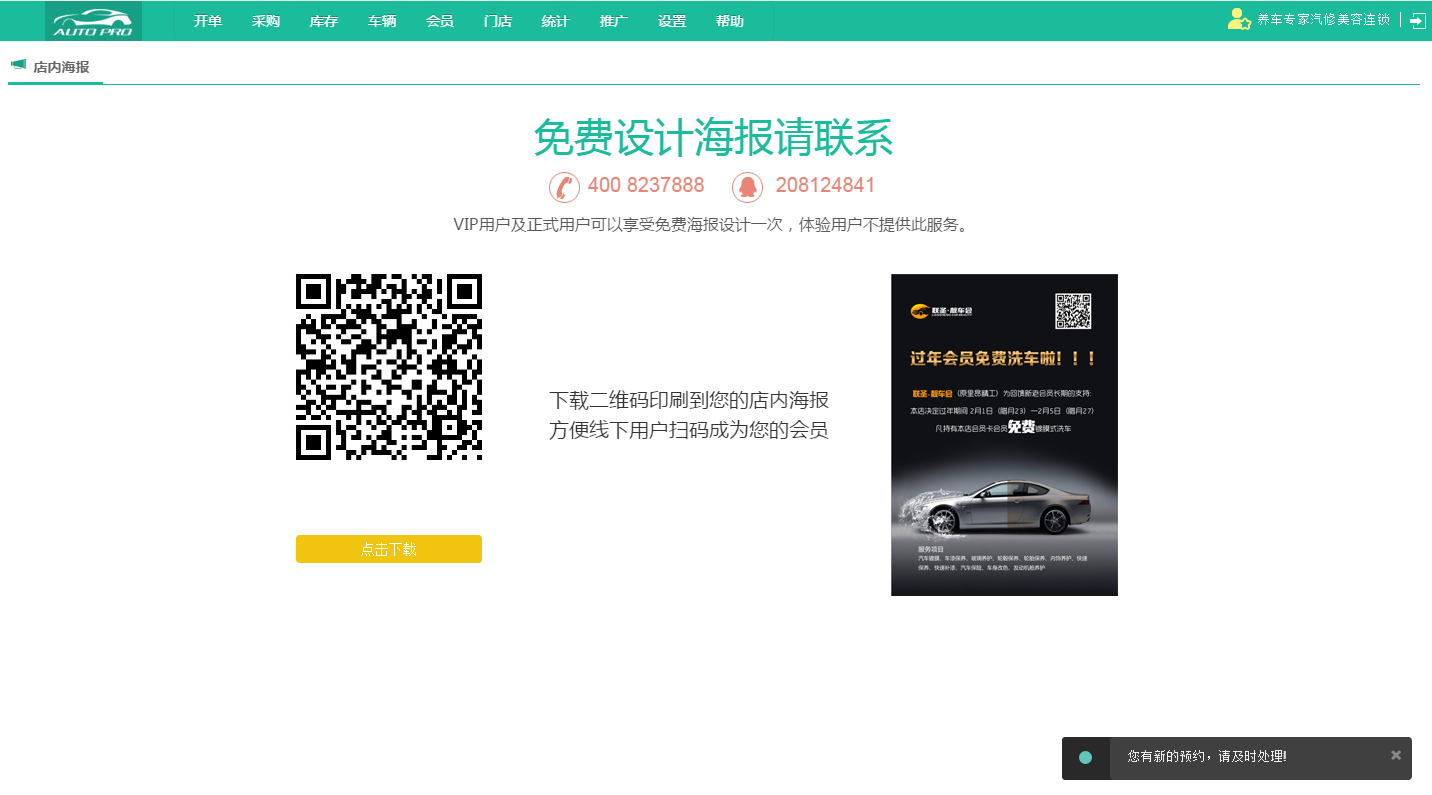
Task: Click phone number 400 8237888
Action: pyautogui.click(x=646, y=185)
